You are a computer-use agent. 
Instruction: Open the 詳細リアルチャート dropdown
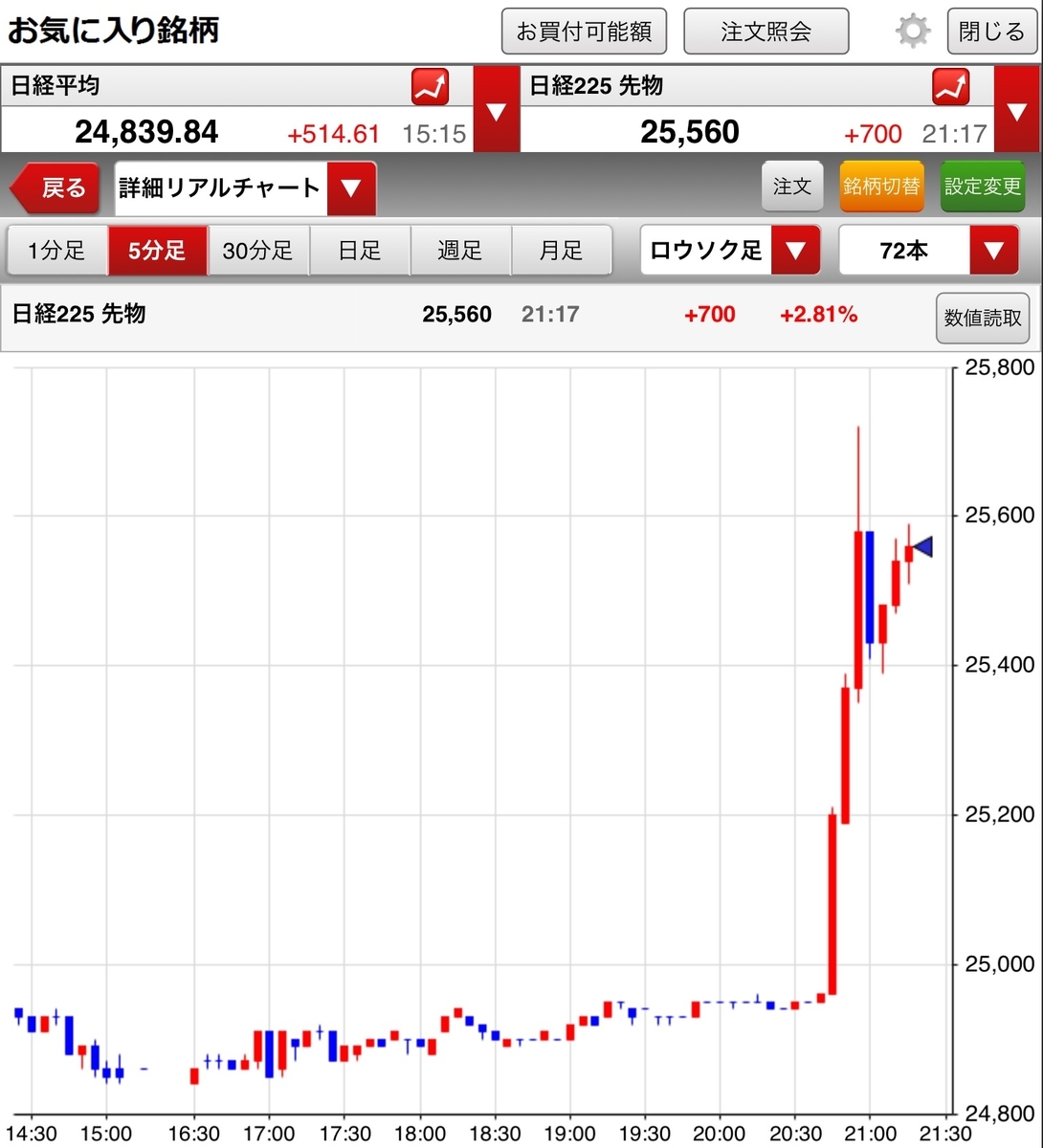pos(245,188)
